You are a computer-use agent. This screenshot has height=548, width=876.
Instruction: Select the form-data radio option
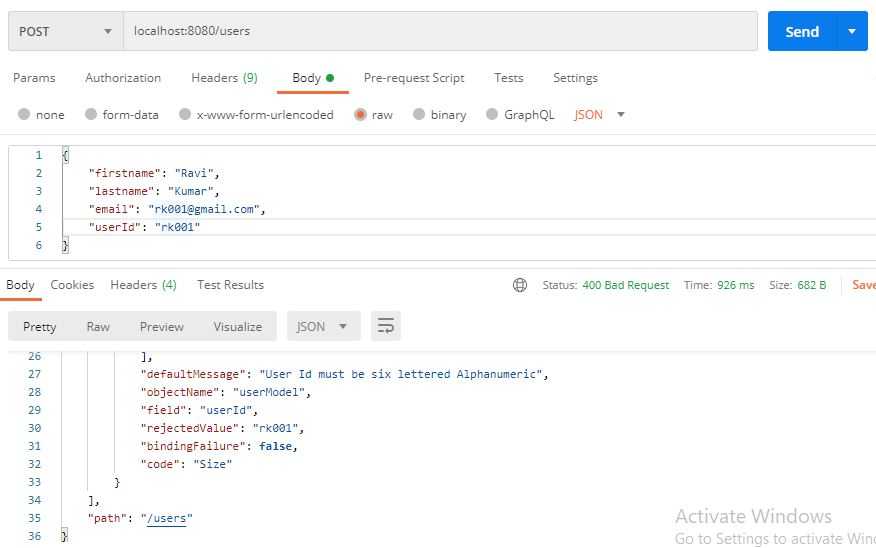click(x=91, y=114)
